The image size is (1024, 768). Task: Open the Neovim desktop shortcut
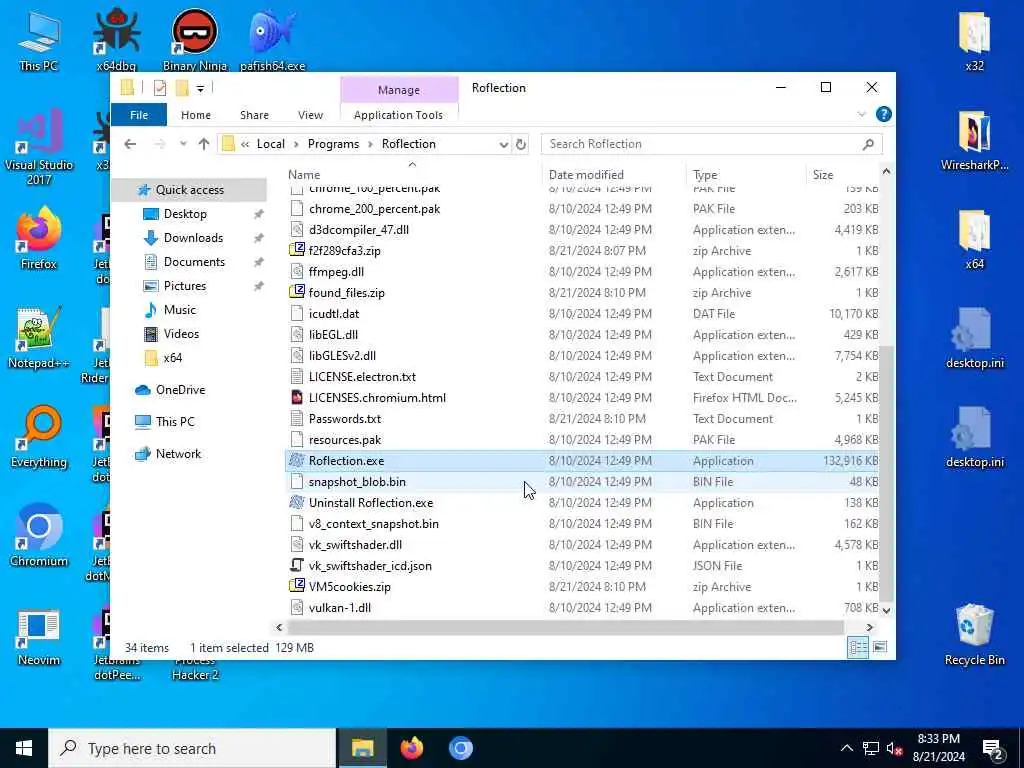tap(39, 637)
